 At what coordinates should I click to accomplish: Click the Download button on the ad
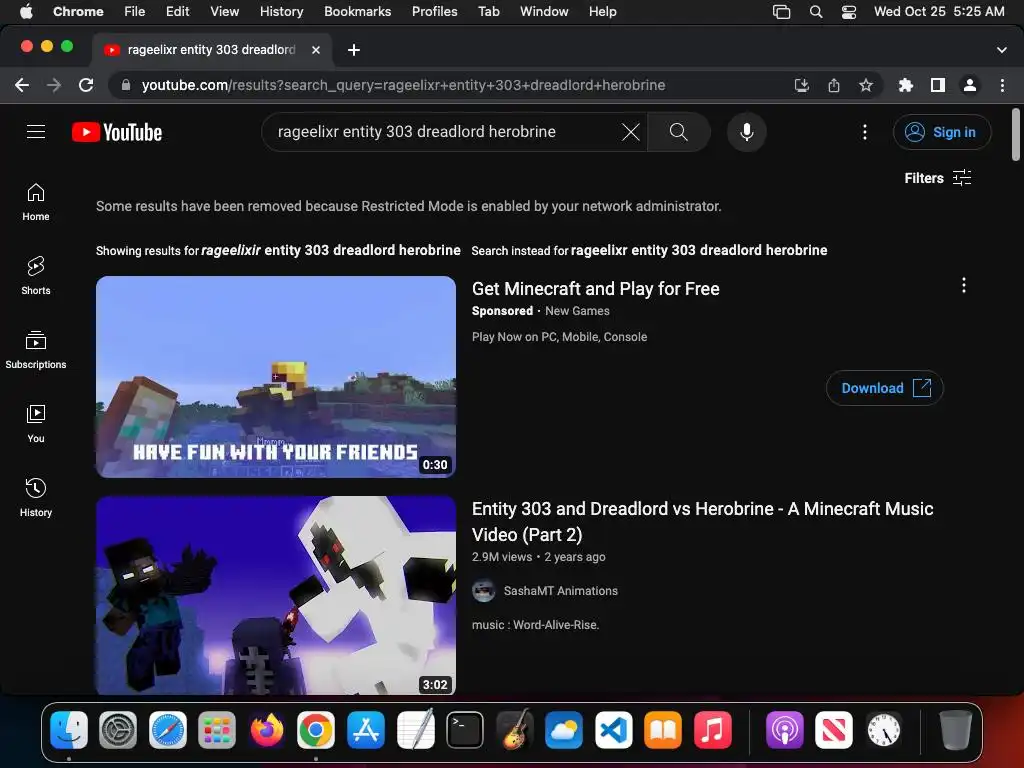click(884, 388)
